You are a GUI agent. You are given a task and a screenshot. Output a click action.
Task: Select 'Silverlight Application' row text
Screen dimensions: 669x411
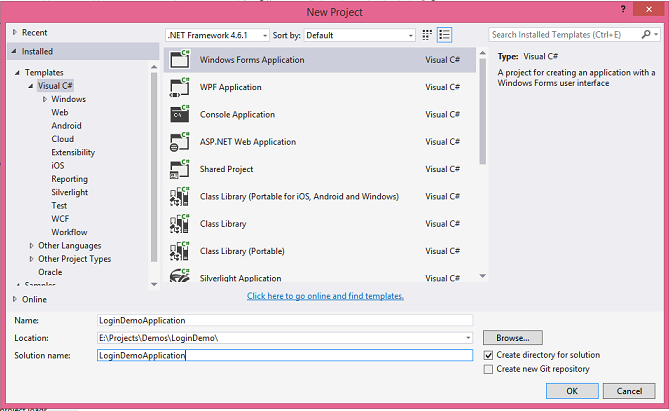(240, 278)
